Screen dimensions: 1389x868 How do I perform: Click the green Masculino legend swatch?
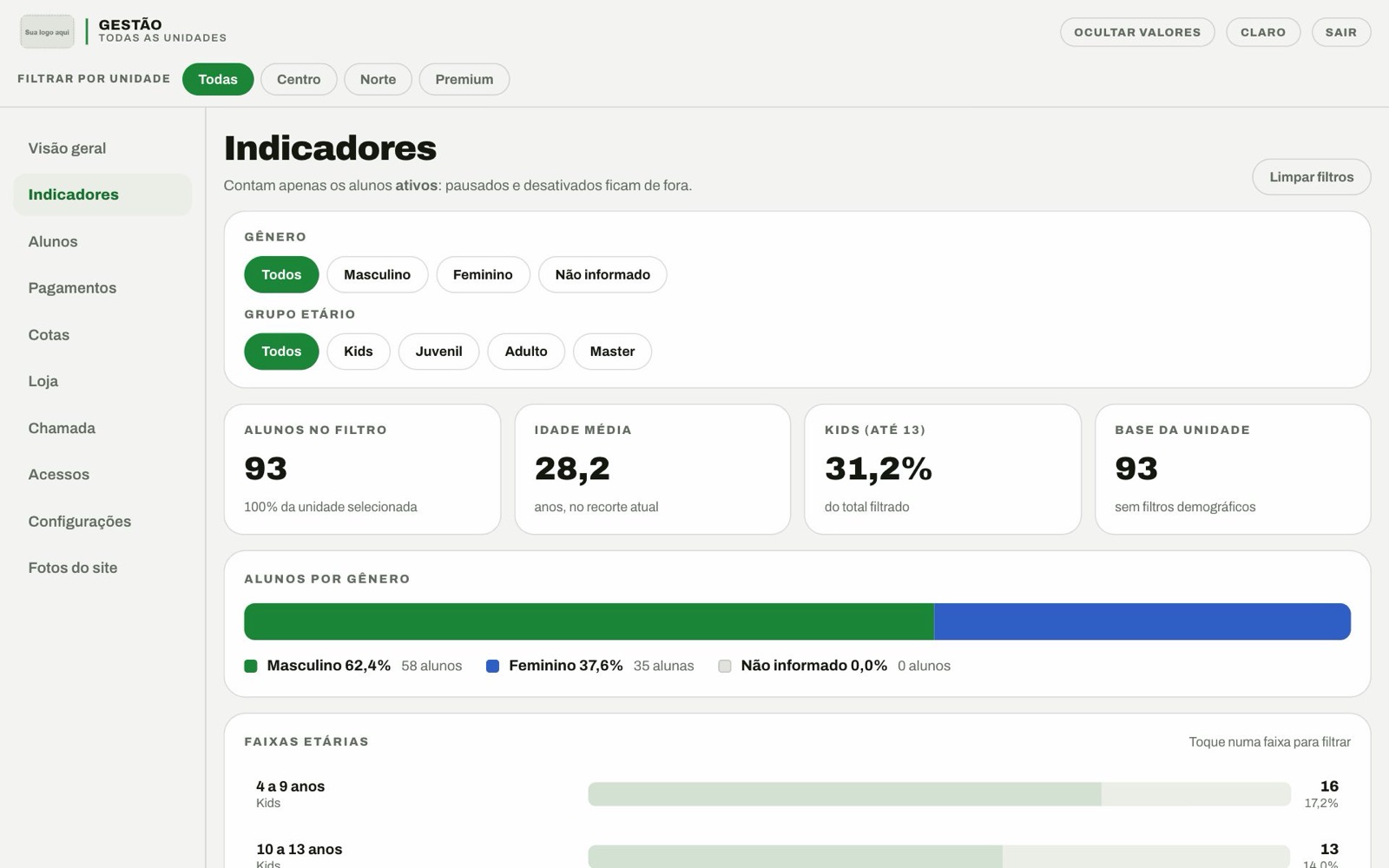click(251, 666)
